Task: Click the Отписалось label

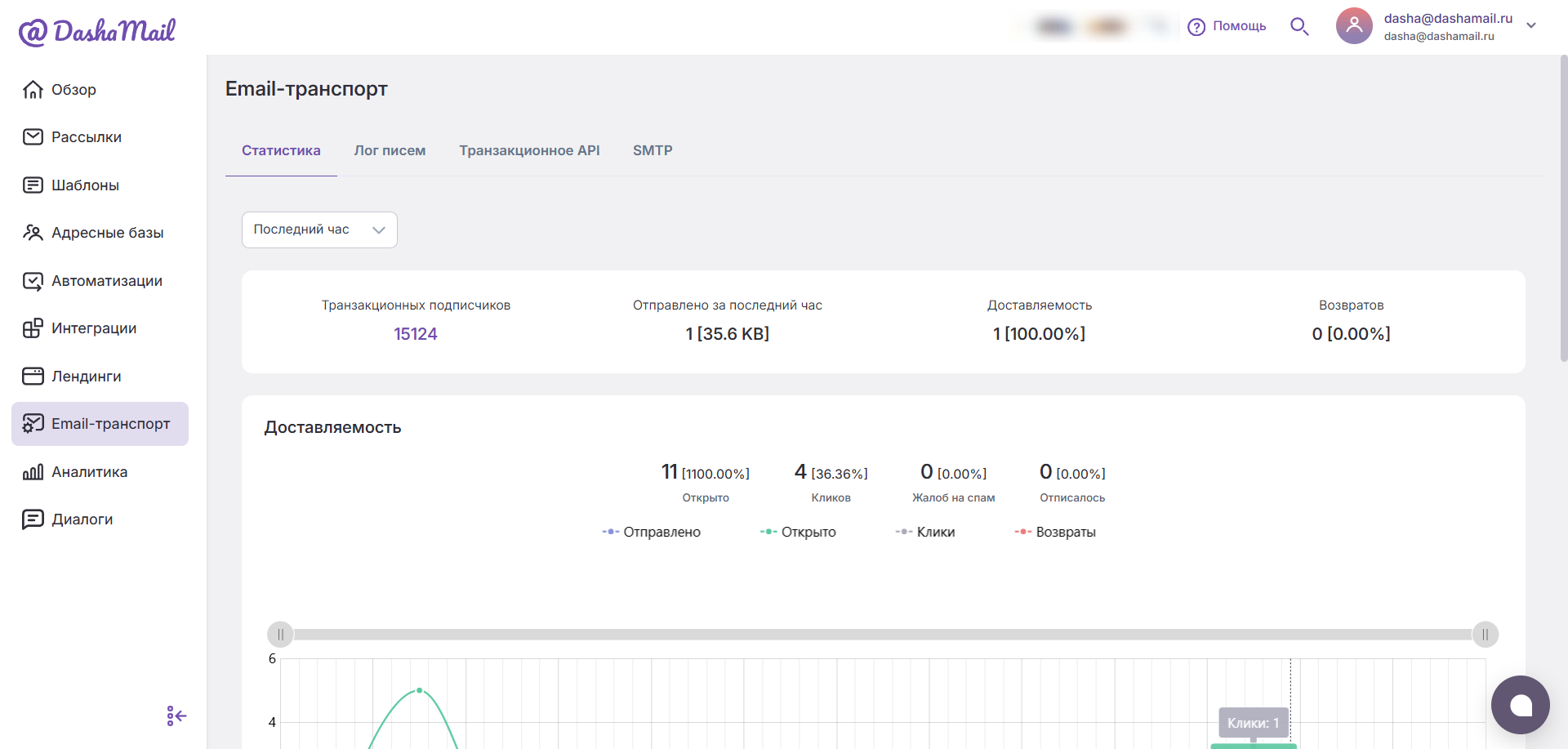Action: (1072, 498)
